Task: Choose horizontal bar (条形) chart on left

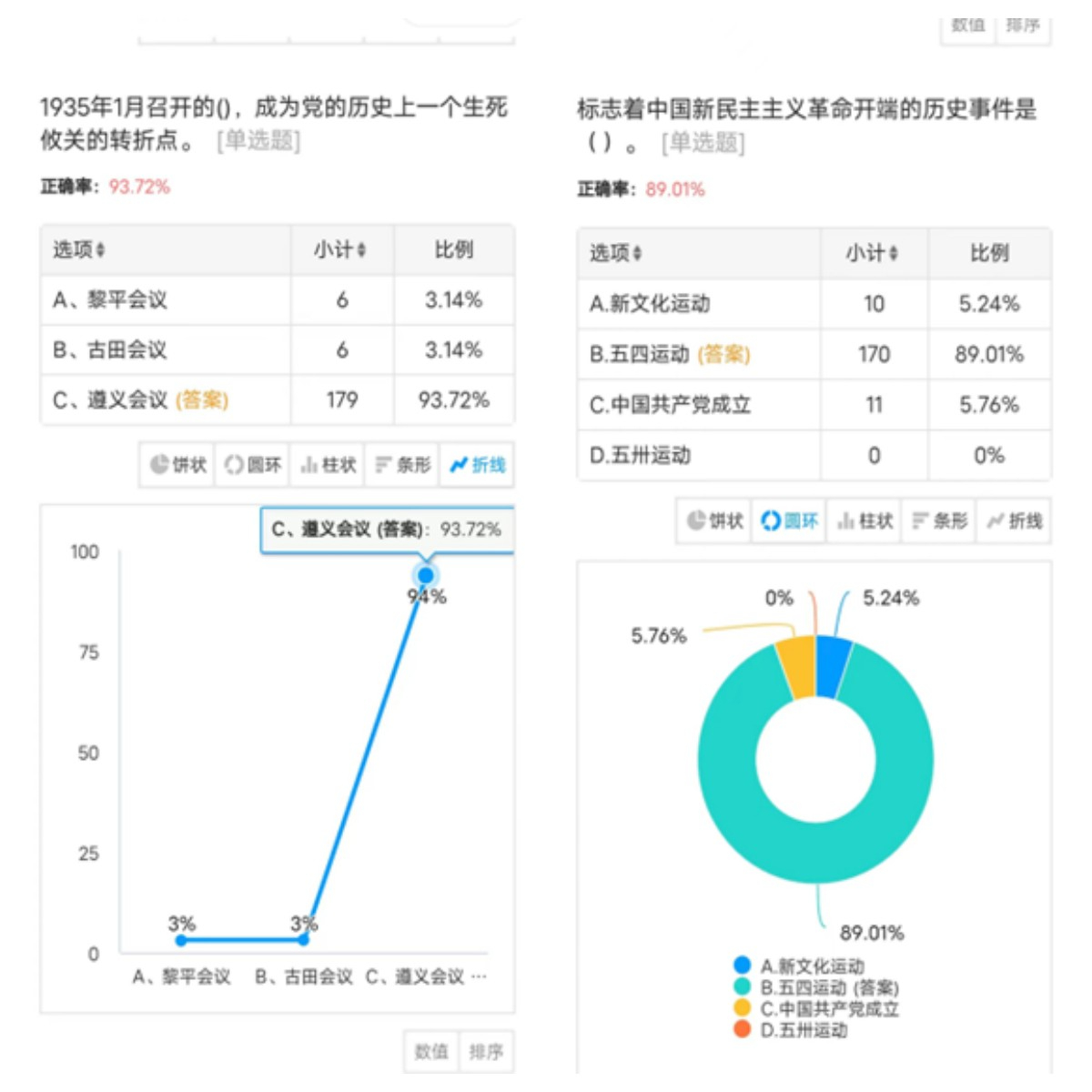Action: 402,465
